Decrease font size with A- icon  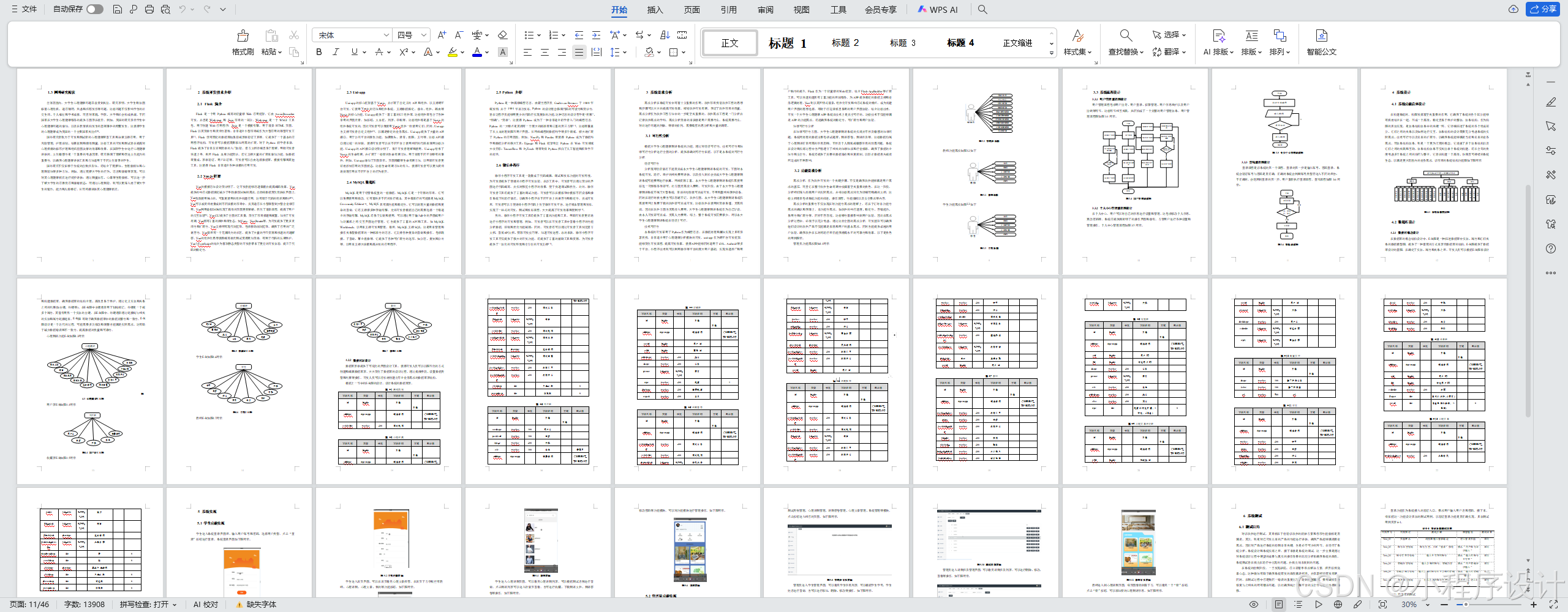pyautogui.click(x=459, y=35)
